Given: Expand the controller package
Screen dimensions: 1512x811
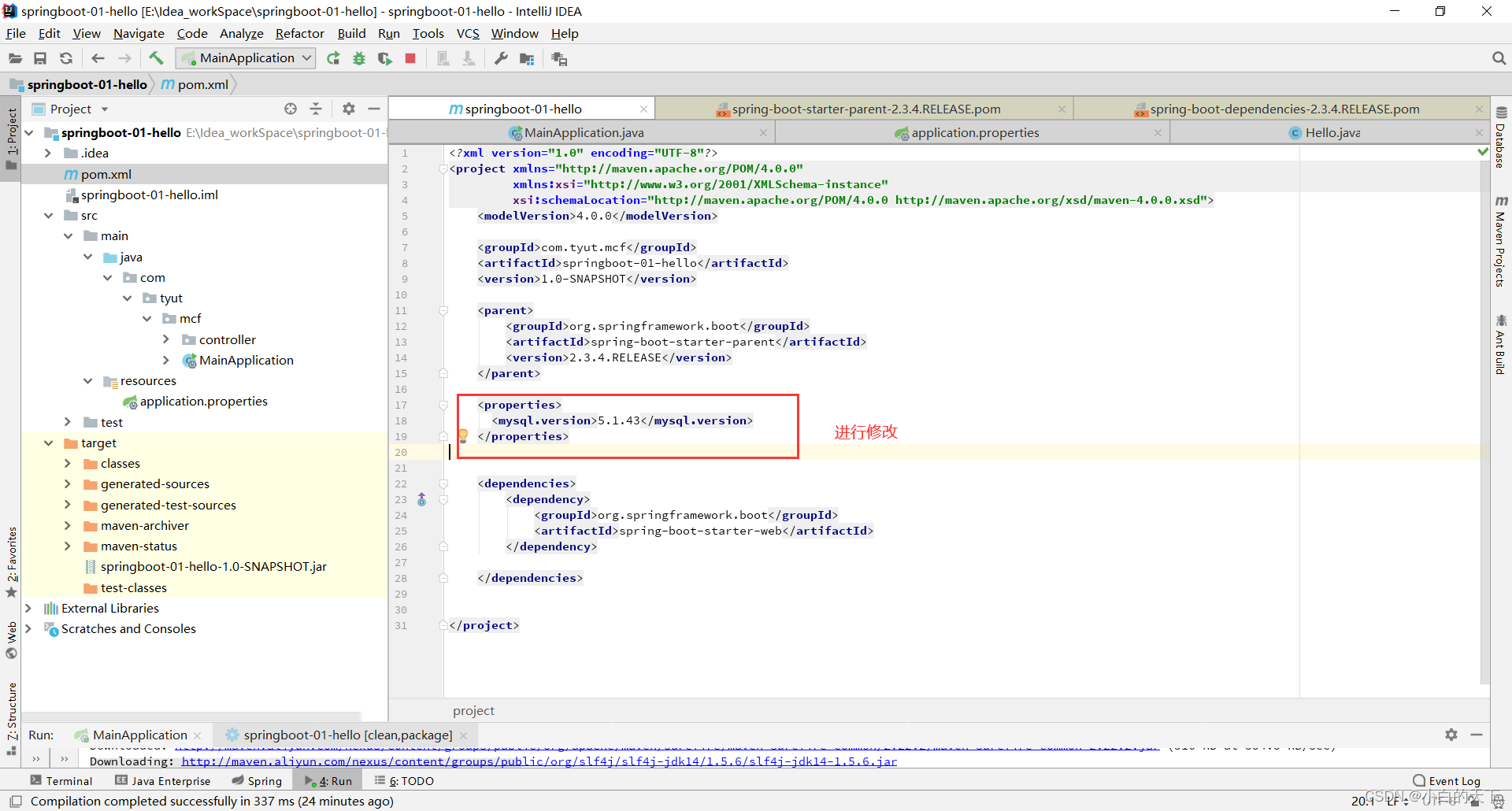Looking at the screenshot, I should click(166, 339).
